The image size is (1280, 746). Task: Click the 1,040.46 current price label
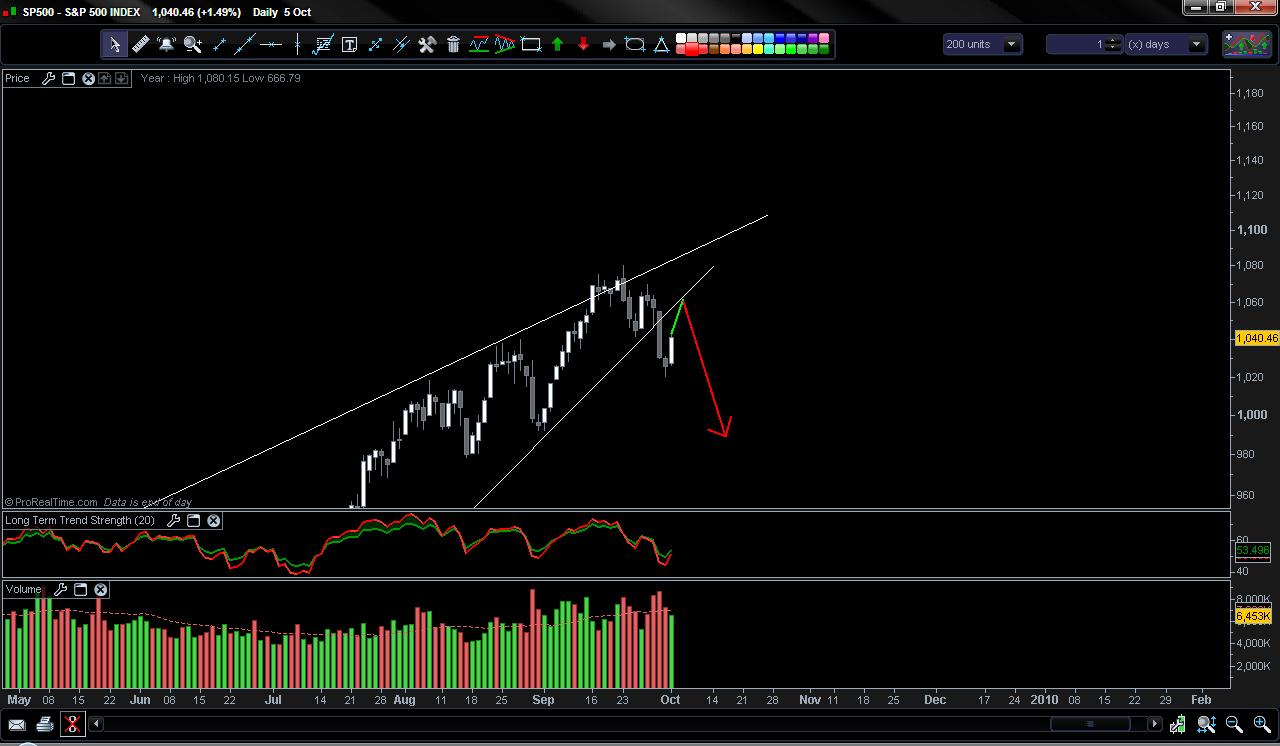[x=1257, y=338]
